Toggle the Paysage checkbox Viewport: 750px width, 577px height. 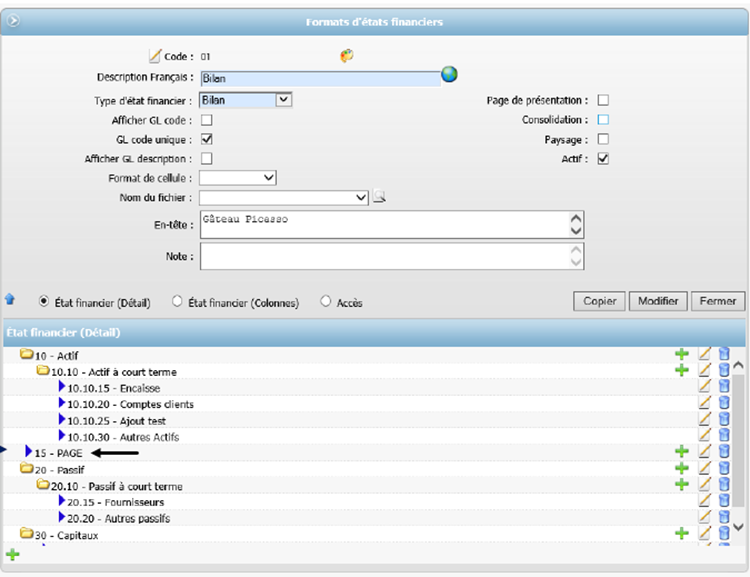point(603,139)
